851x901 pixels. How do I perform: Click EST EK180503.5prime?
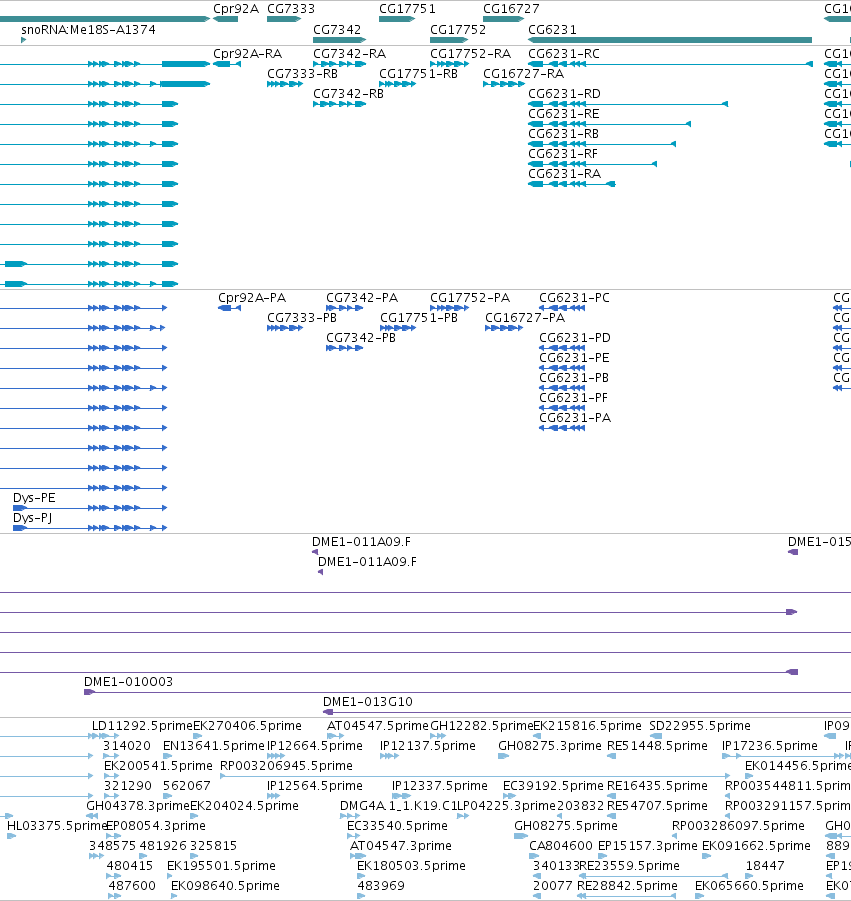(x=411, y=865)
